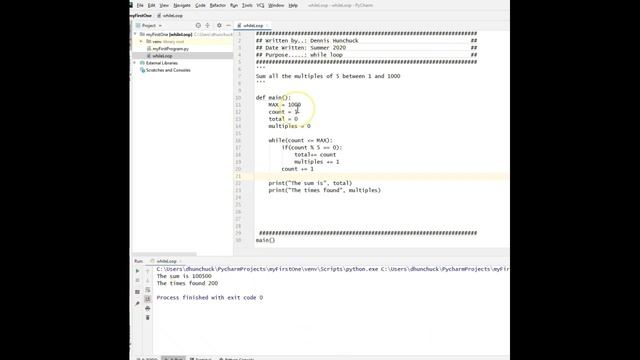640x360 pixels.
Task: Click the locate-file target icon in Project panel
Action: point(198,25)
